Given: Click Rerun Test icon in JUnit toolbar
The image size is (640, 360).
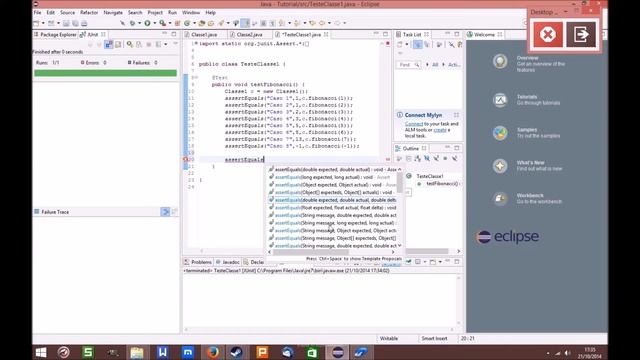Looking at the screenshot, I should (x=130, y=44).
